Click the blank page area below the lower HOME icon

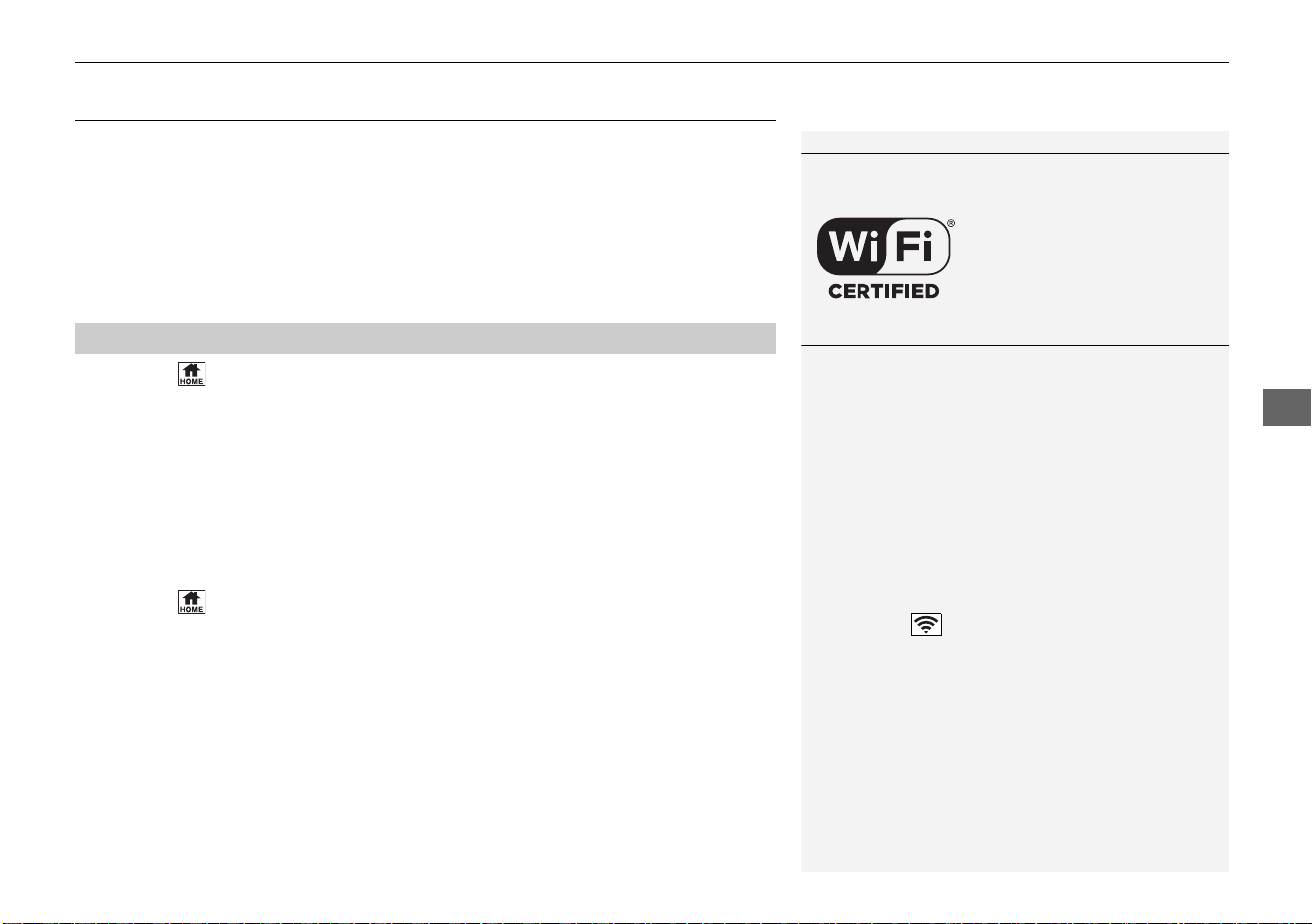tap(426, 743)
